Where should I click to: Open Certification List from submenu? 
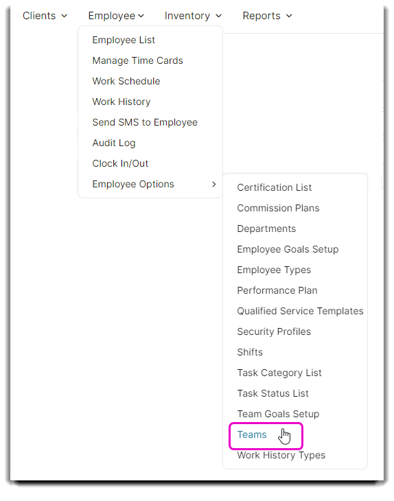(x=274, y=187)
